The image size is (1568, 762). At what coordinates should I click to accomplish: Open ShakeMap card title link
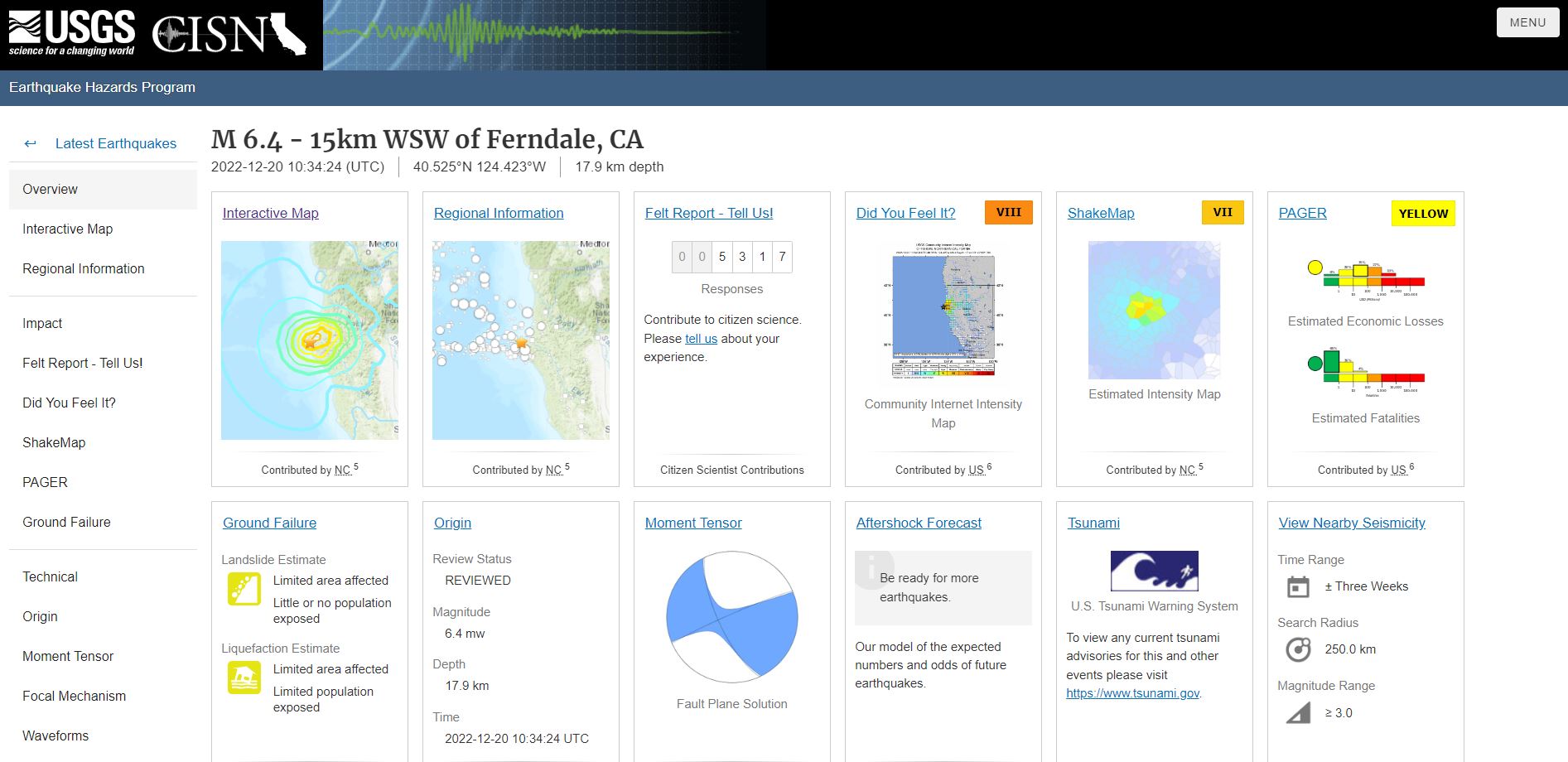click(1101, 213)
